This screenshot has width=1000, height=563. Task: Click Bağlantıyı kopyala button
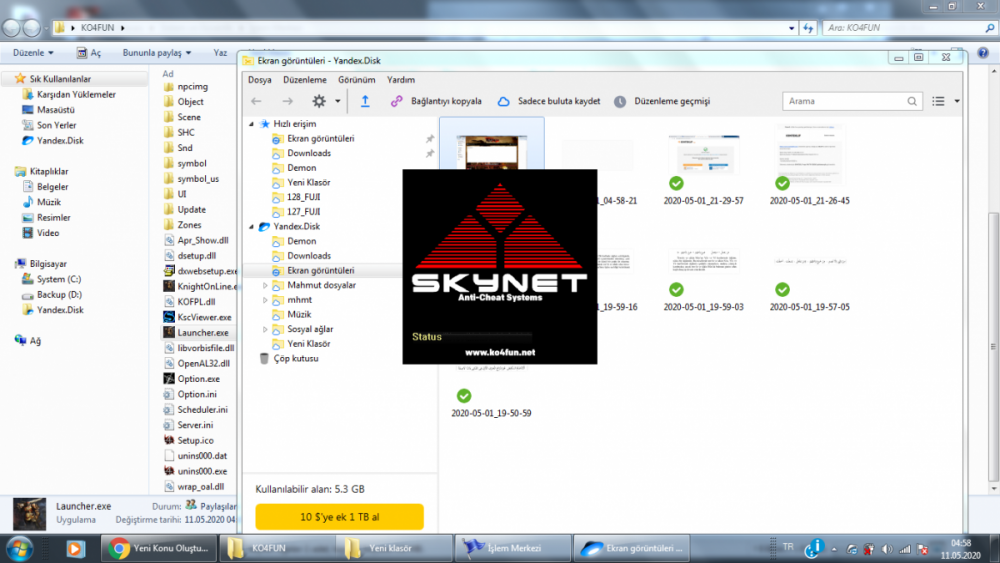point(436,101)
